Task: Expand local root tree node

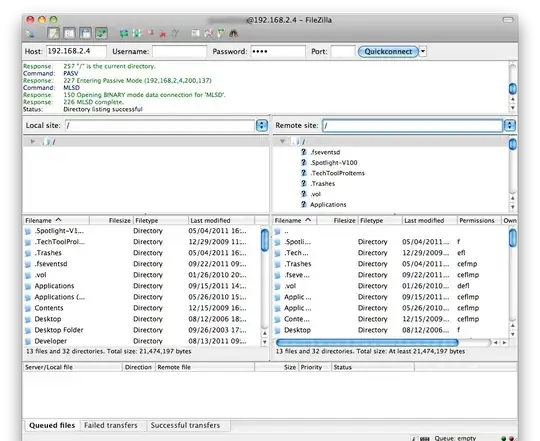Action: 32,141
